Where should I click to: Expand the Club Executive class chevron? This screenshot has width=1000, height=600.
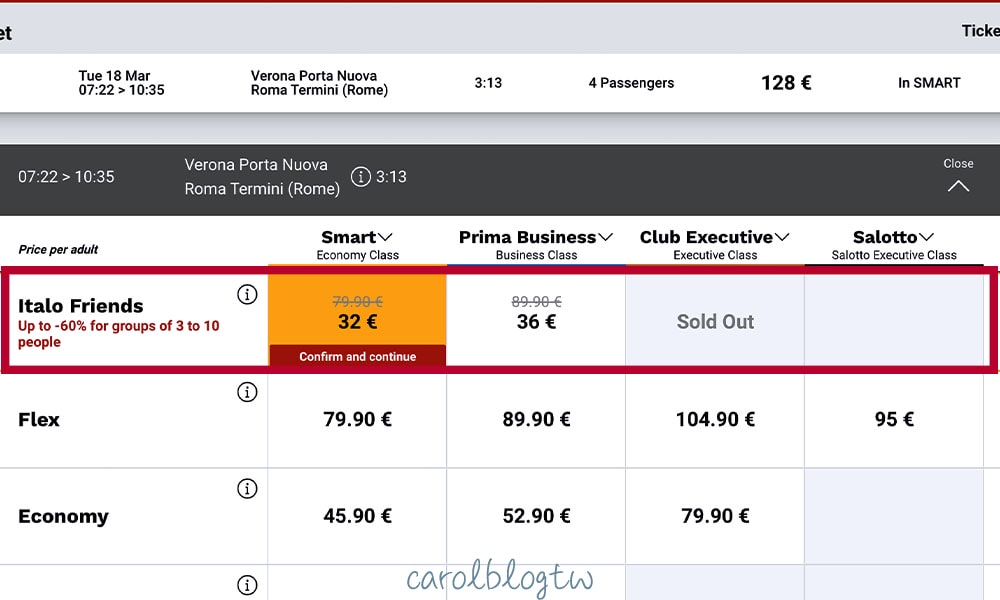coord(782,237)
